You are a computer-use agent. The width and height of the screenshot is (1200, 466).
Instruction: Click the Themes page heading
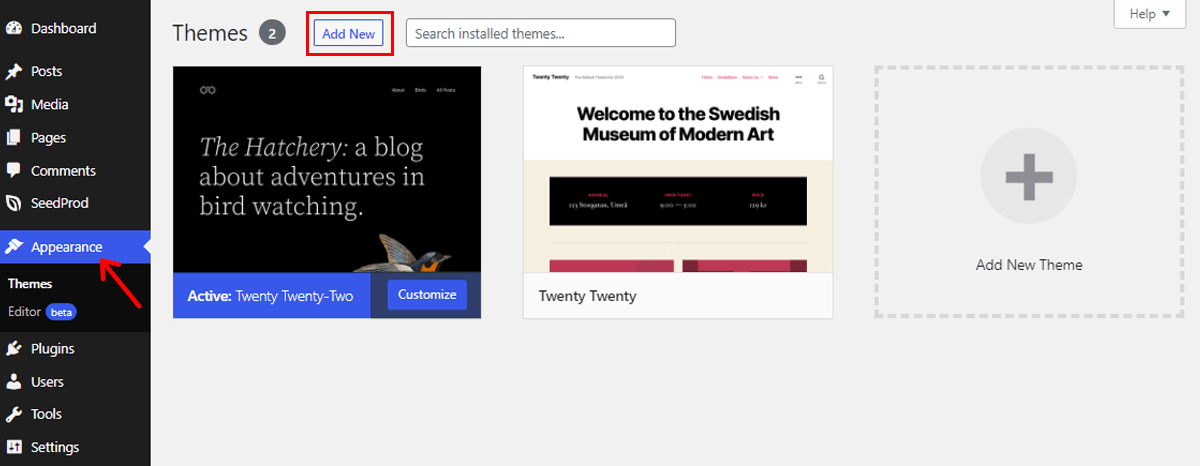[210, 33]
